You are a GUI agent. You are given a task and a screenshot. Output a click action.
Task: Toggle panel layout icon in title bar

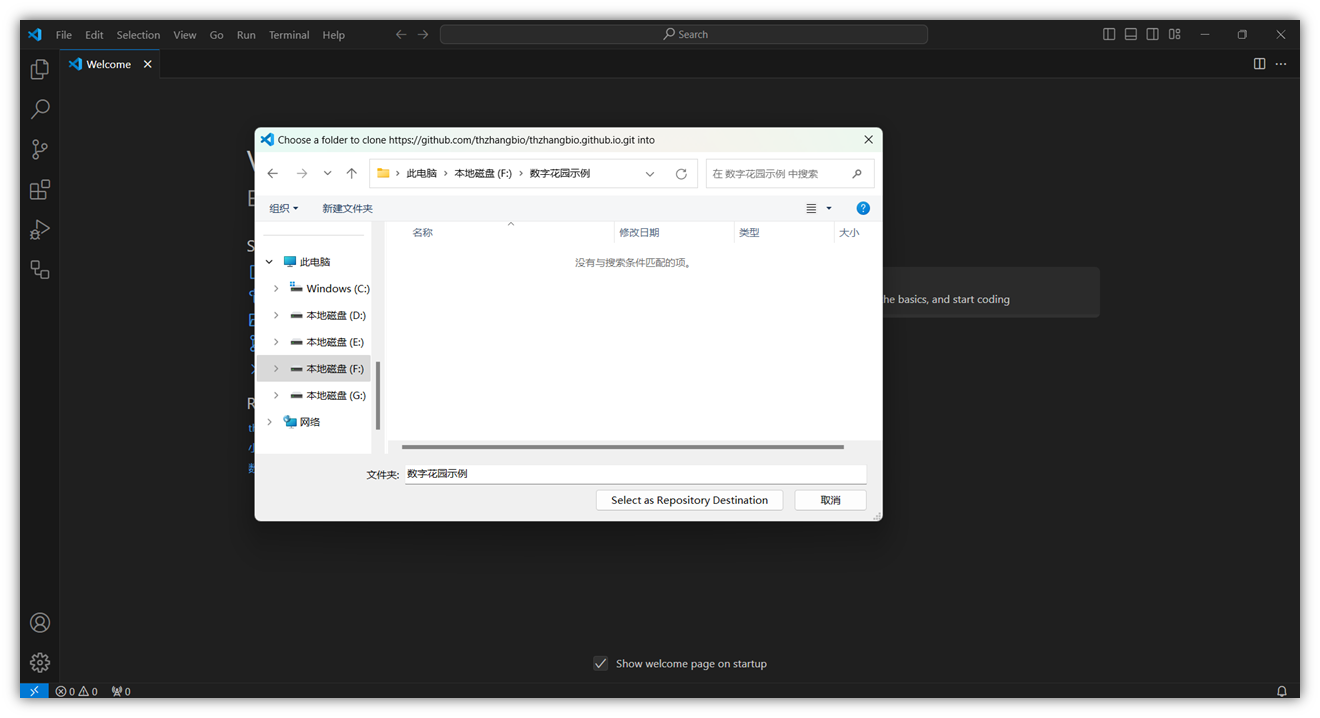tap(1131, 34)
